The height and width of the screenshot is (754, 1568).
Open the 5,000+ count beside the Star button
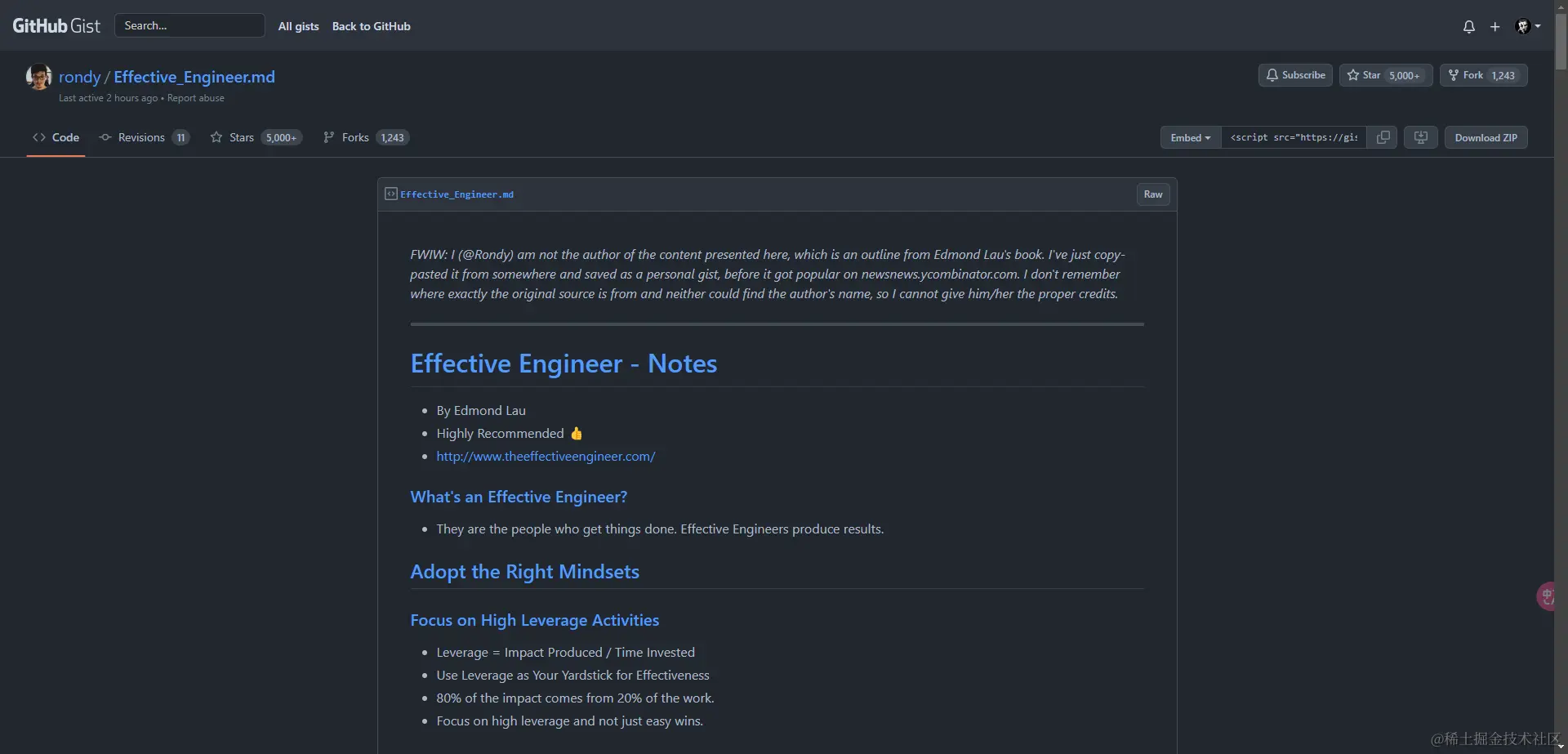[x=1405, y=76]
